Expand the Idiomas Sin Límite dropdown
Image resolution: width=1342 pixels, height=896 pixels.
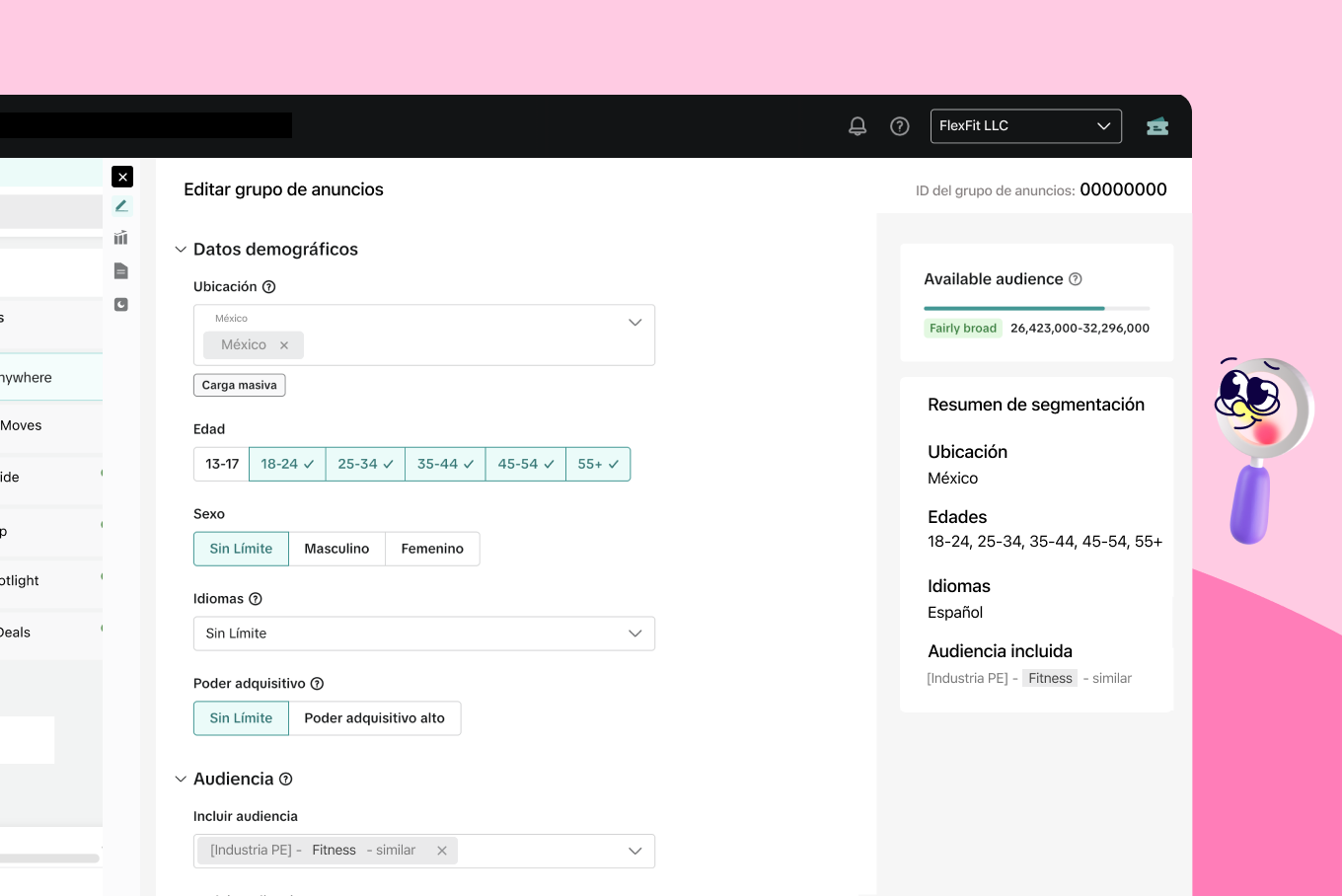[x=424, y=634]
